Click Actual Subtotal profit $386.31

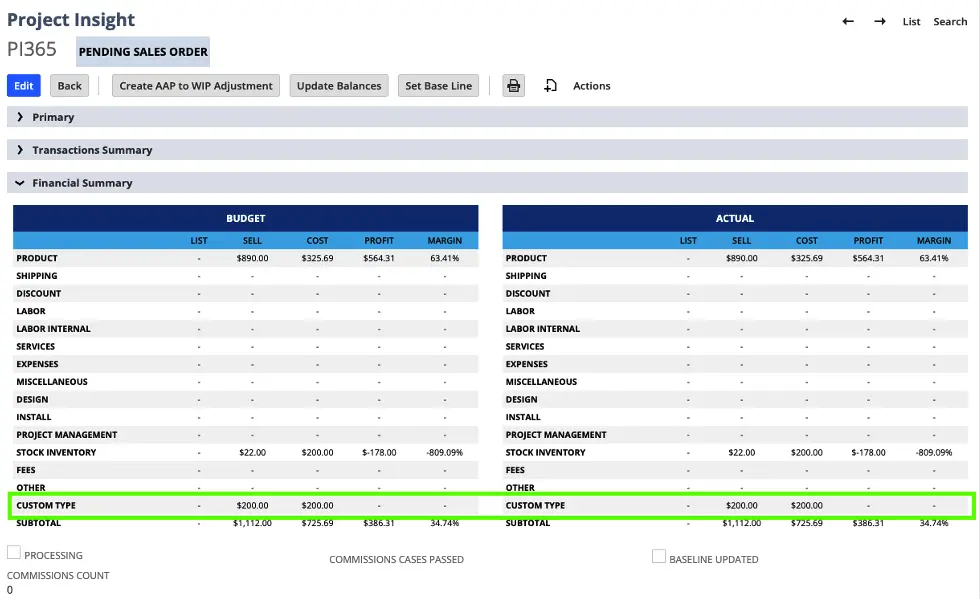tap(868, 523)
